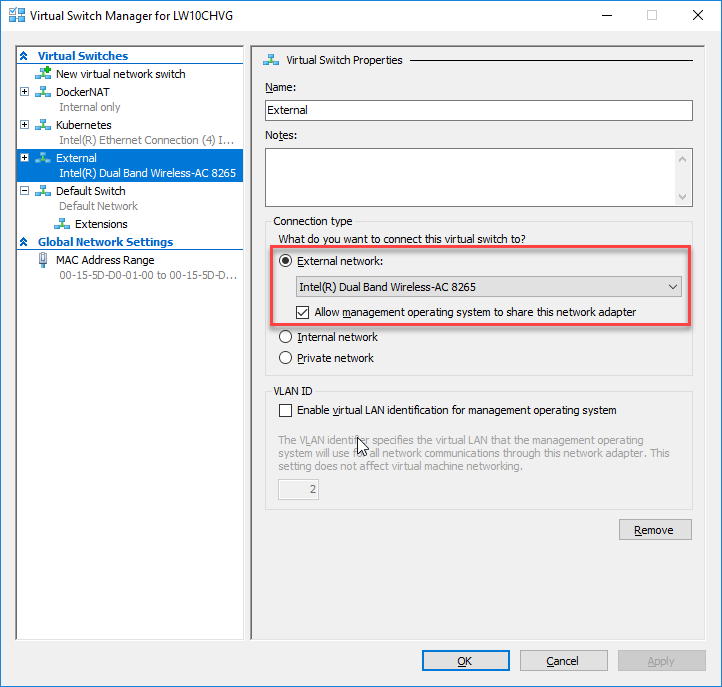The image size is (722, 687).
Task: Click the DockerNAT switch icon
Action: [43, 92]
